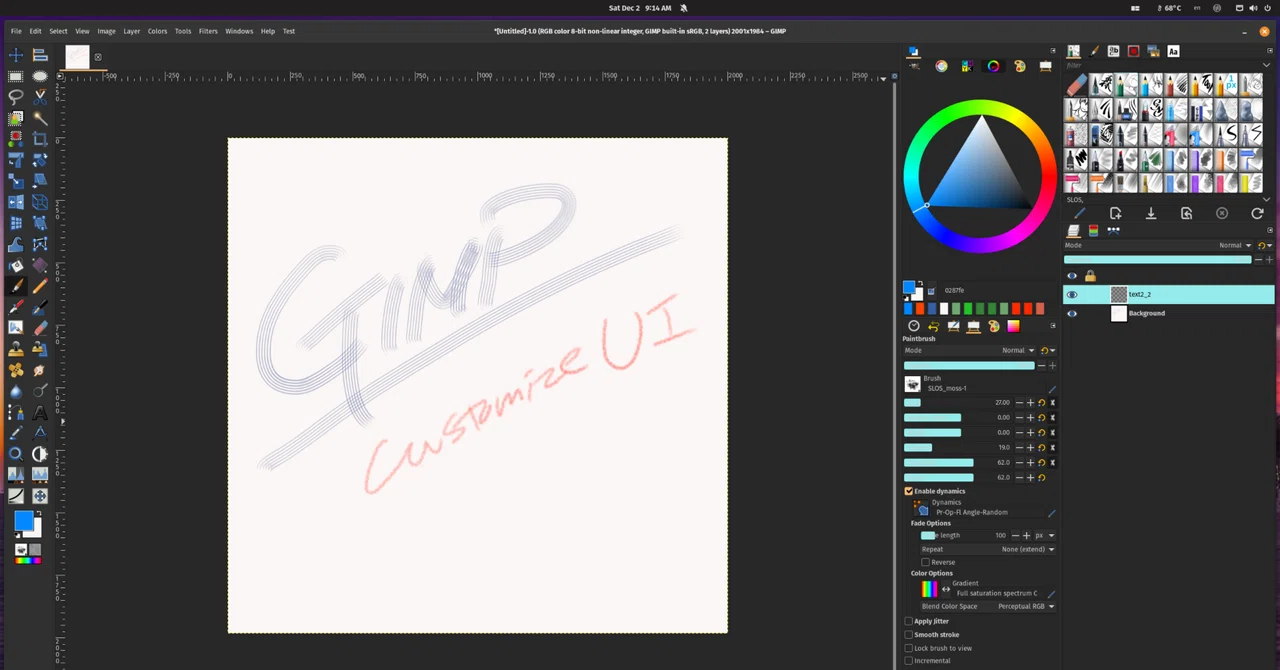Click the brush filter text field

point(1160,65)
